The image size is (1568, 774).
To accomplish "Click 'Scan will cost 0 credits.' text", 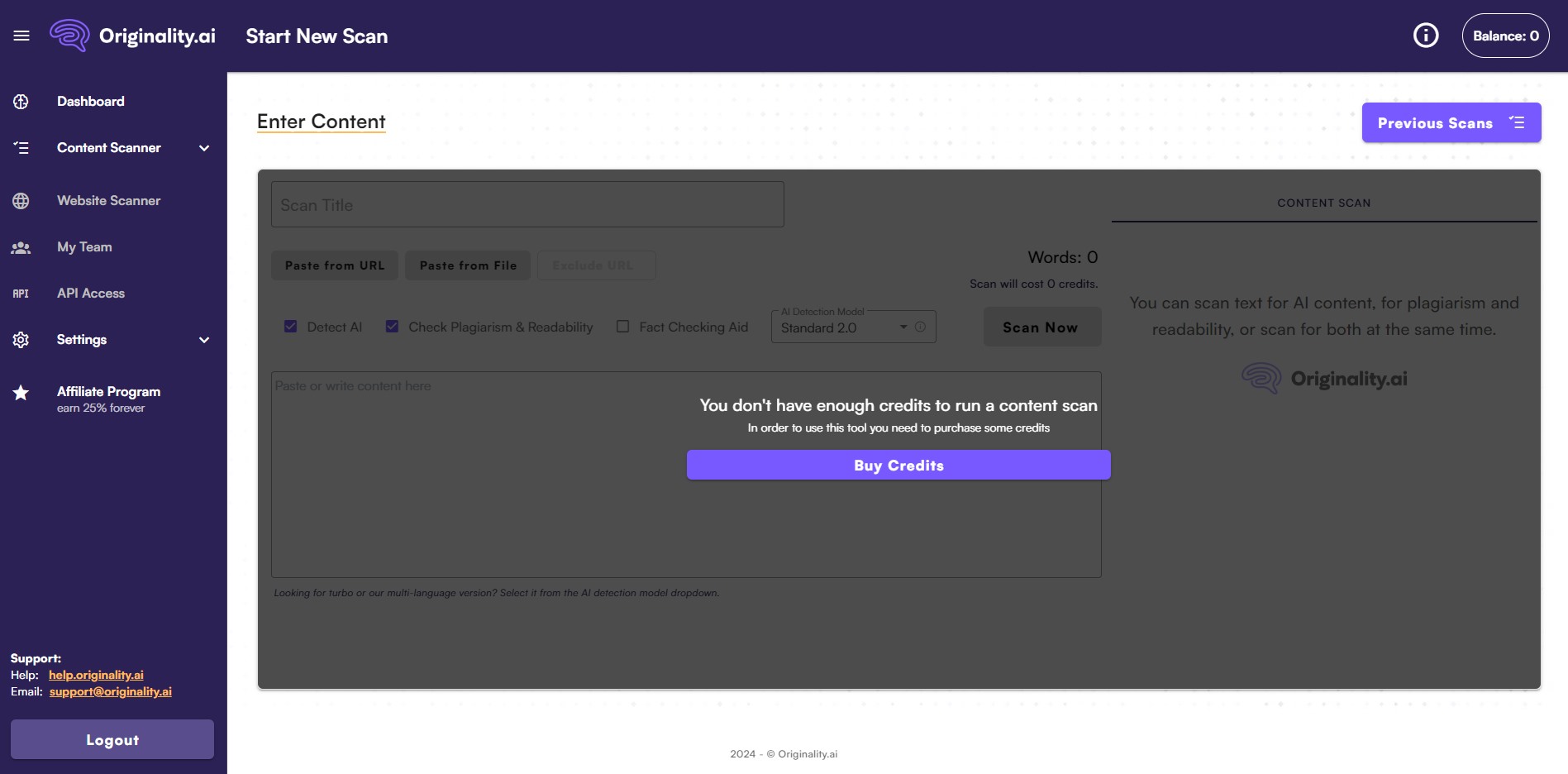I will [x=1033, y=284].
